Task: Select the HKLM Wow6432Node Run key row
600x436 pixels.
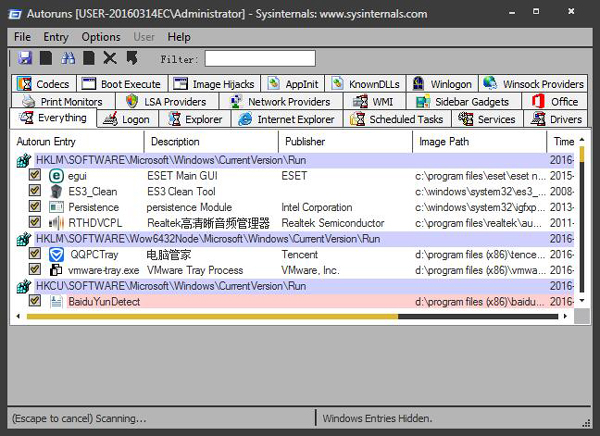Action: point(295,239)
